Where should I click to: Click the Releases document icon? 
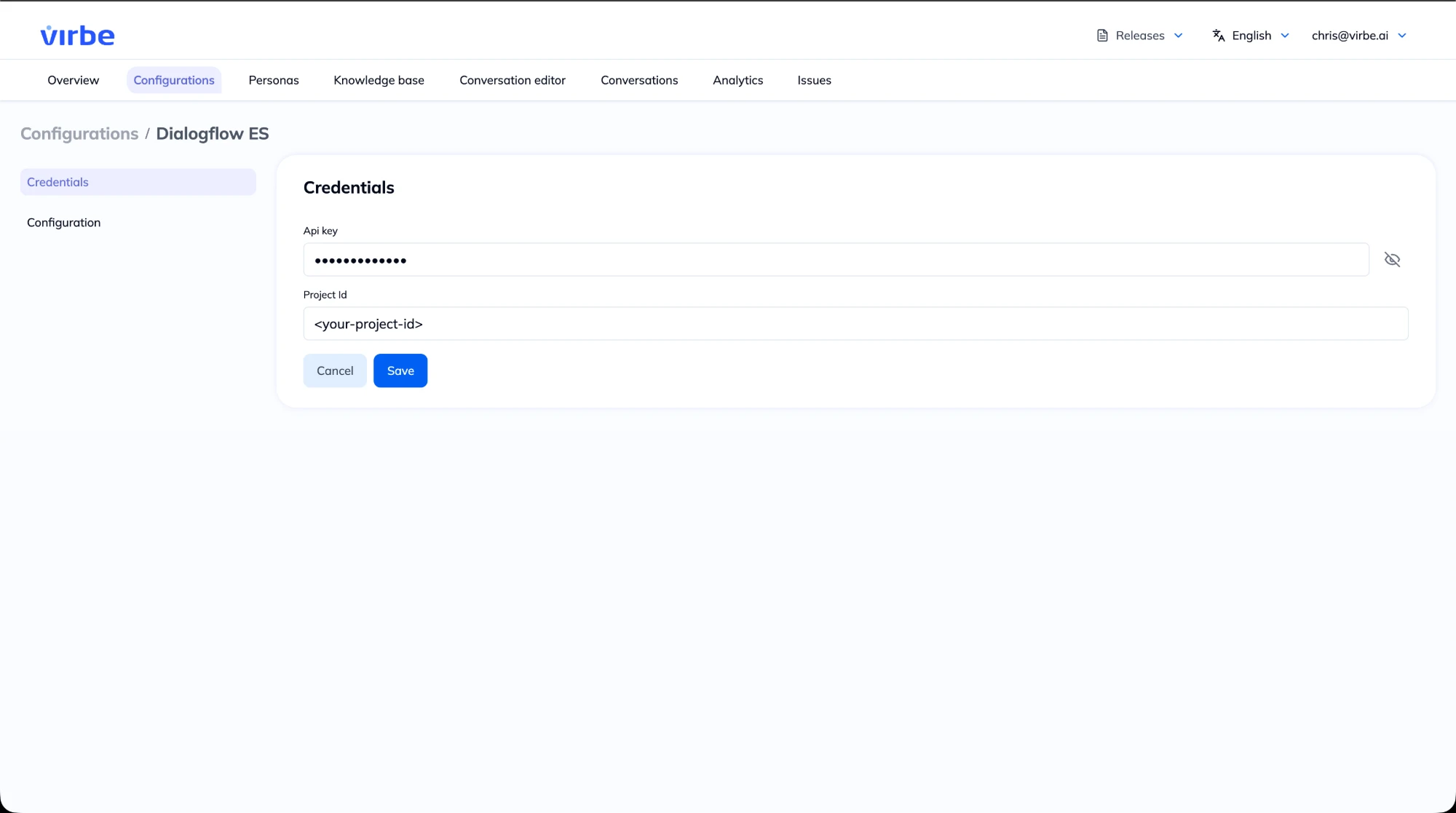coord(1102,36)
